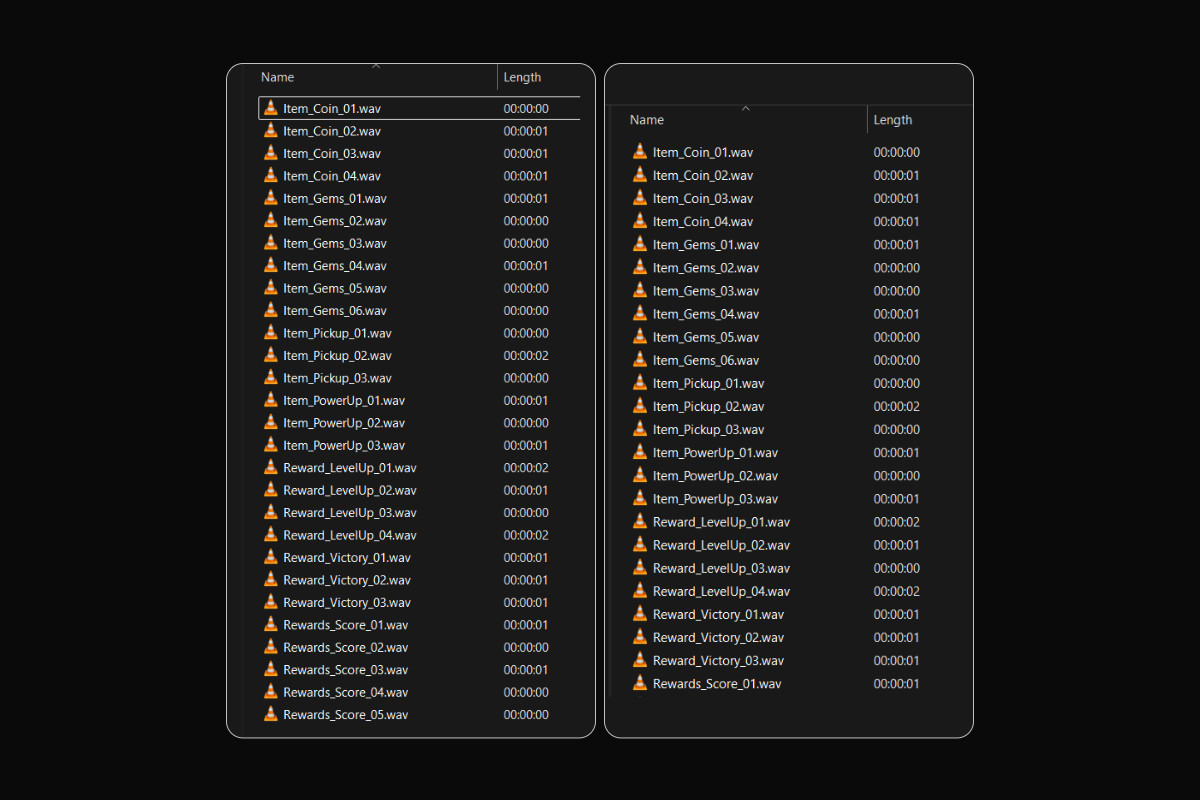Sort by Length column in the right panel
This screenshot has width=1200, height=800.
[x=893, y=120]
